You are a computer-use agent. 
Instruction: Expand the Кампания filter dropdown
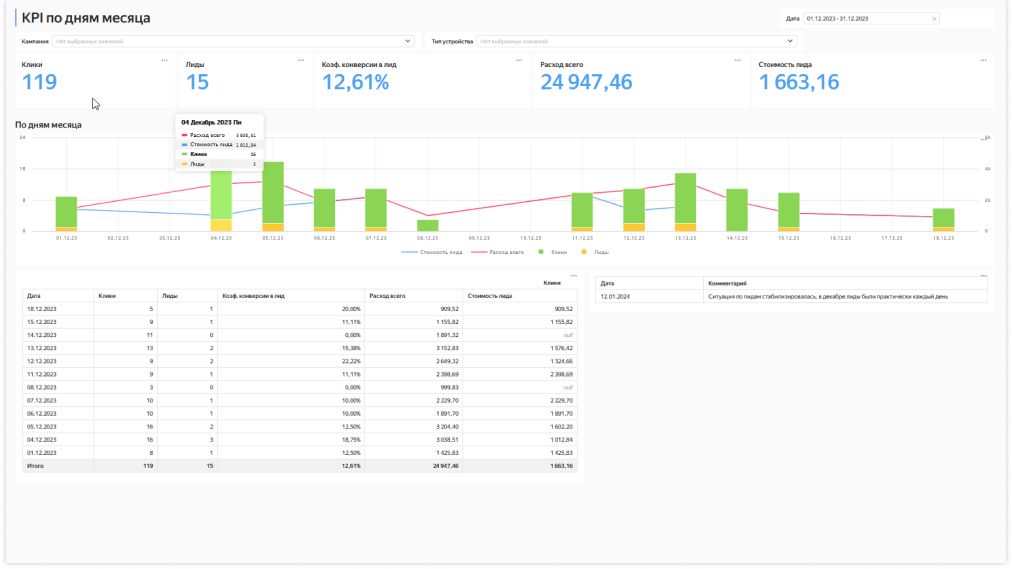(x=408, y=41)
